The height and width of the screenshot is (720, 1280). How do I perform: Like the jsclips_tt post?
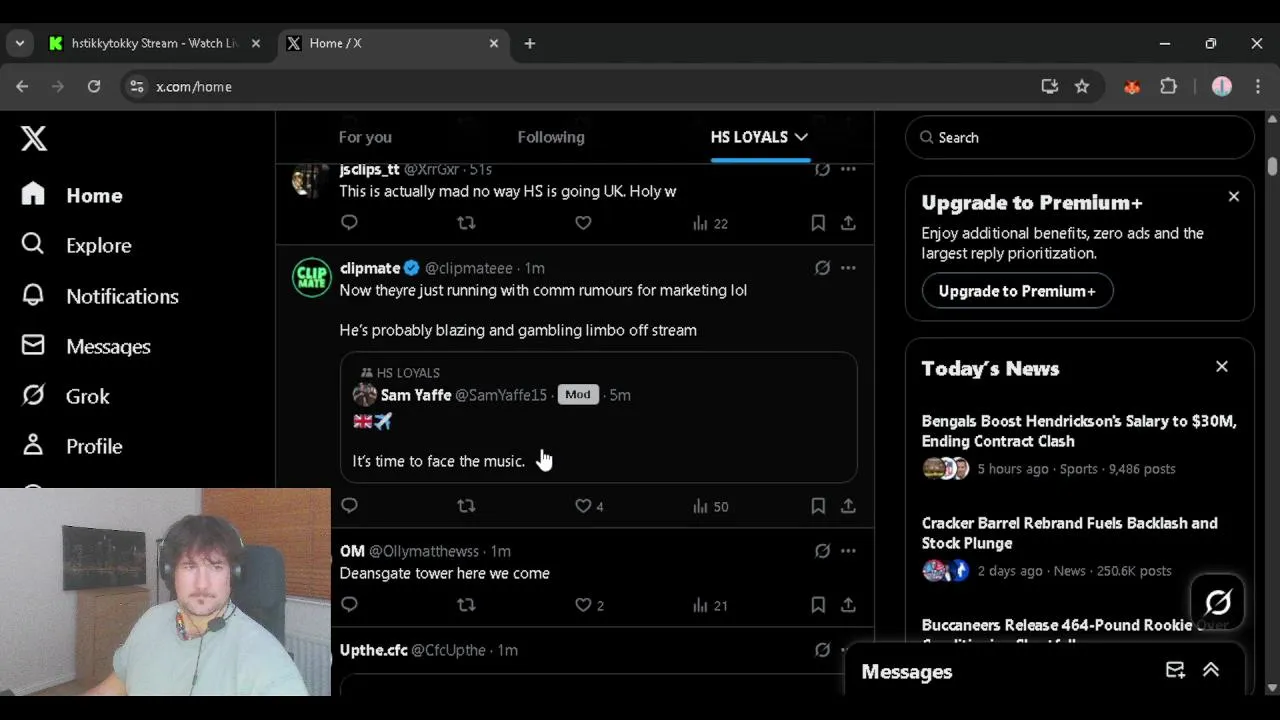coord(583,223)
